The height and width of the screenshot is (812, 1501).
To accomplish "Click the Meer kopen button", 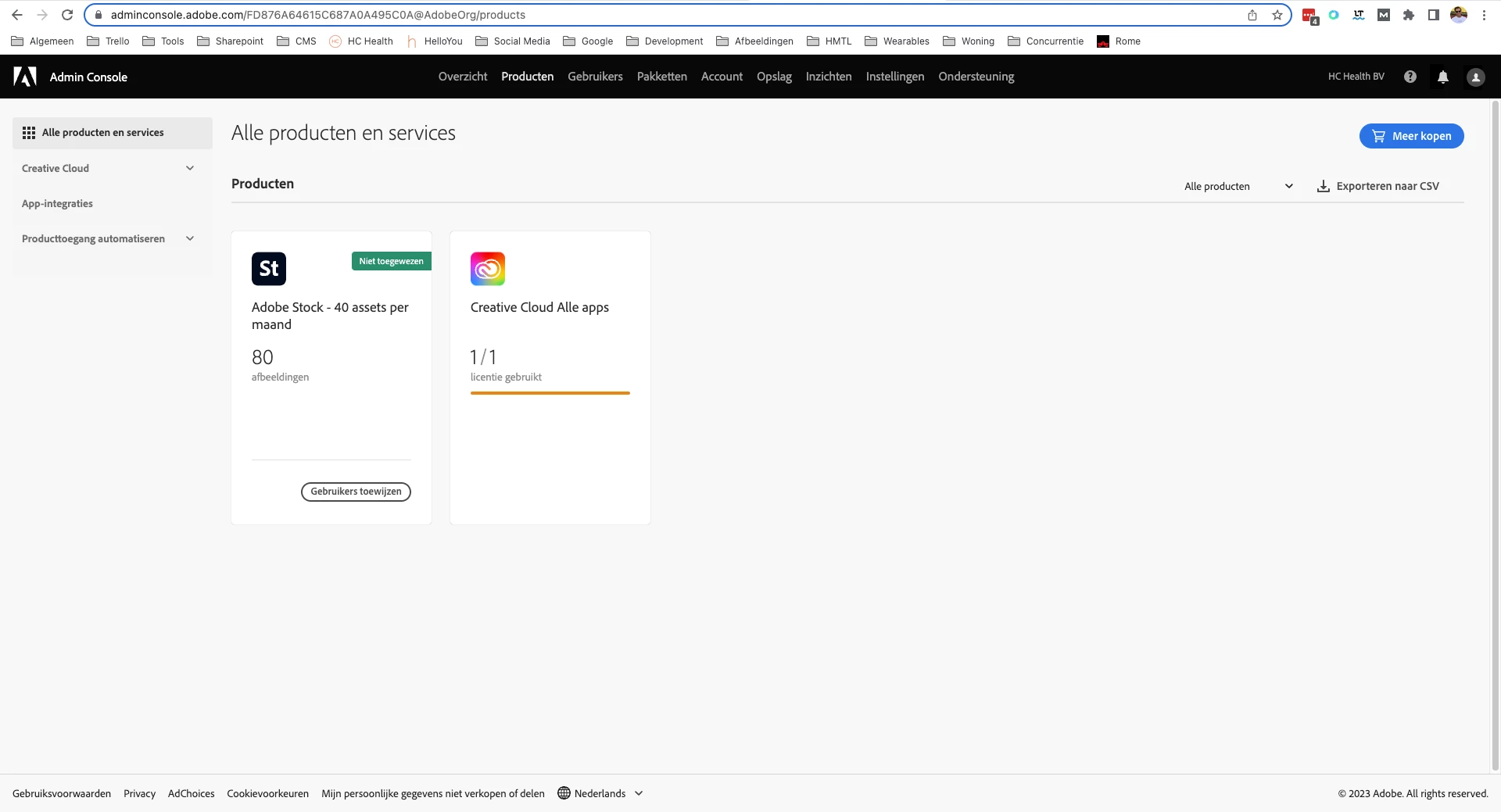I will tap(1412, 136).
